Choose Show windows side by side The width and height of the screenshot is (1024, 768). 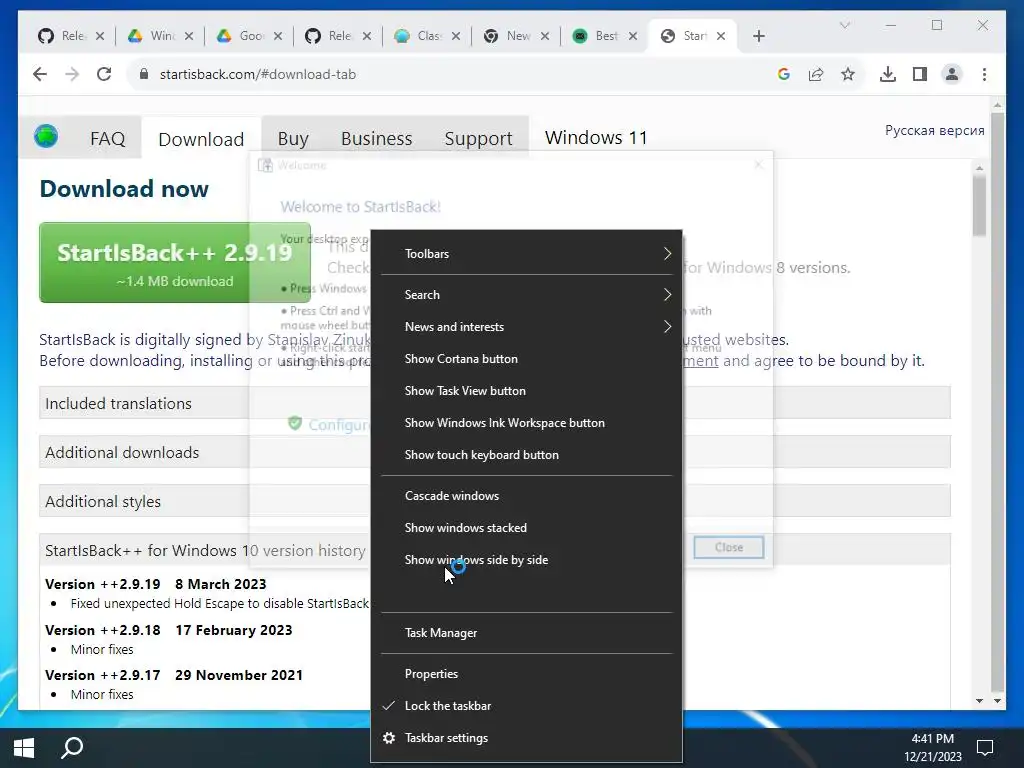pos(526,560)
